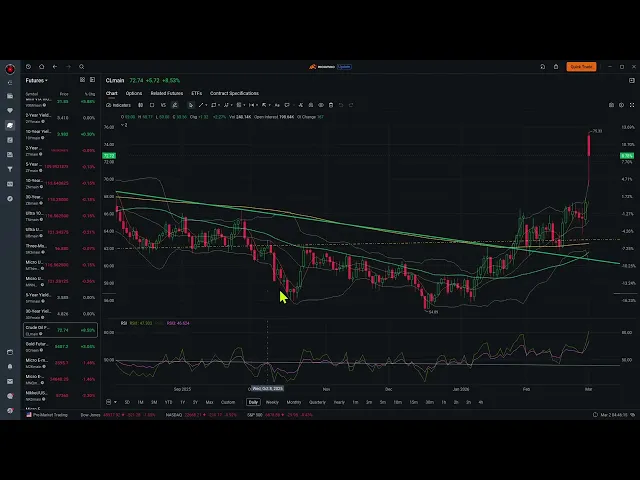
Task: Undo the last drawing action
Action: point(341,105)
